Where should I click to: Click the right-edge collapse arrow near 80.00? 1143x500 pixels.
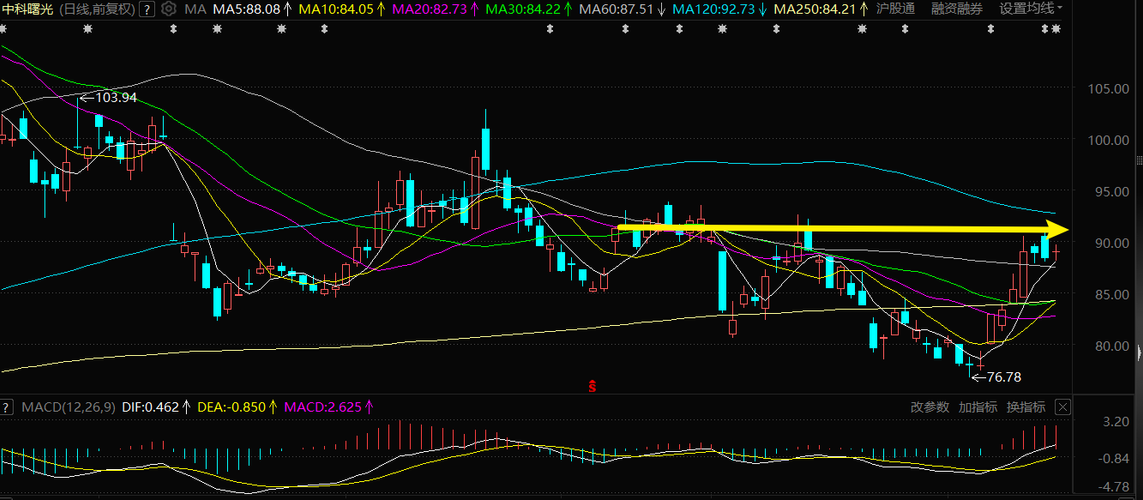pyautogui.click(x=1139, y=353)
